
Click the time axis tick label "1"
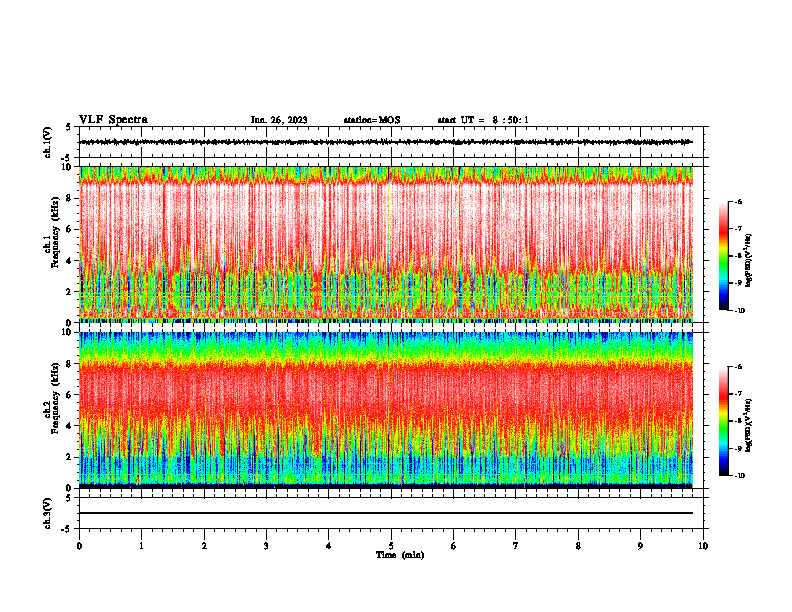(141, 546)
